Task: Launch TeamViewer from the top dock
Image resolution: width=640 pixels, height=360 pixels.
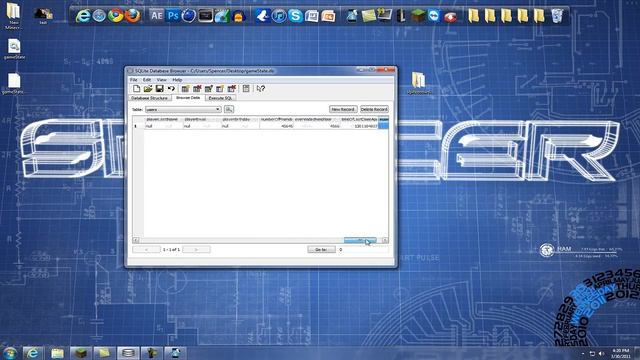Action: pos(434,16)
